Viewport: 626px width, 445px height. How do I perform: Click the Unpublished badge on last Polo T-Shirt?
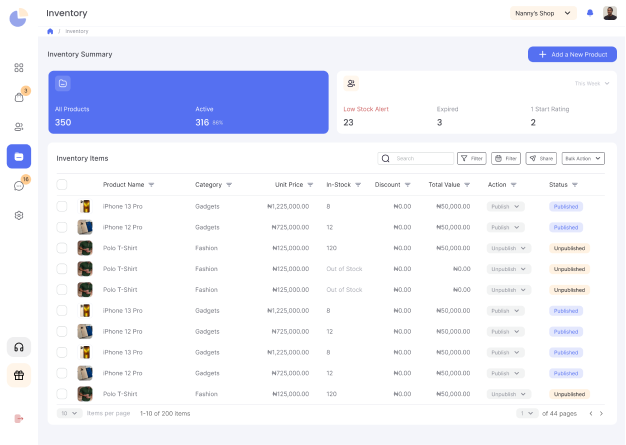tap(569, 394)
